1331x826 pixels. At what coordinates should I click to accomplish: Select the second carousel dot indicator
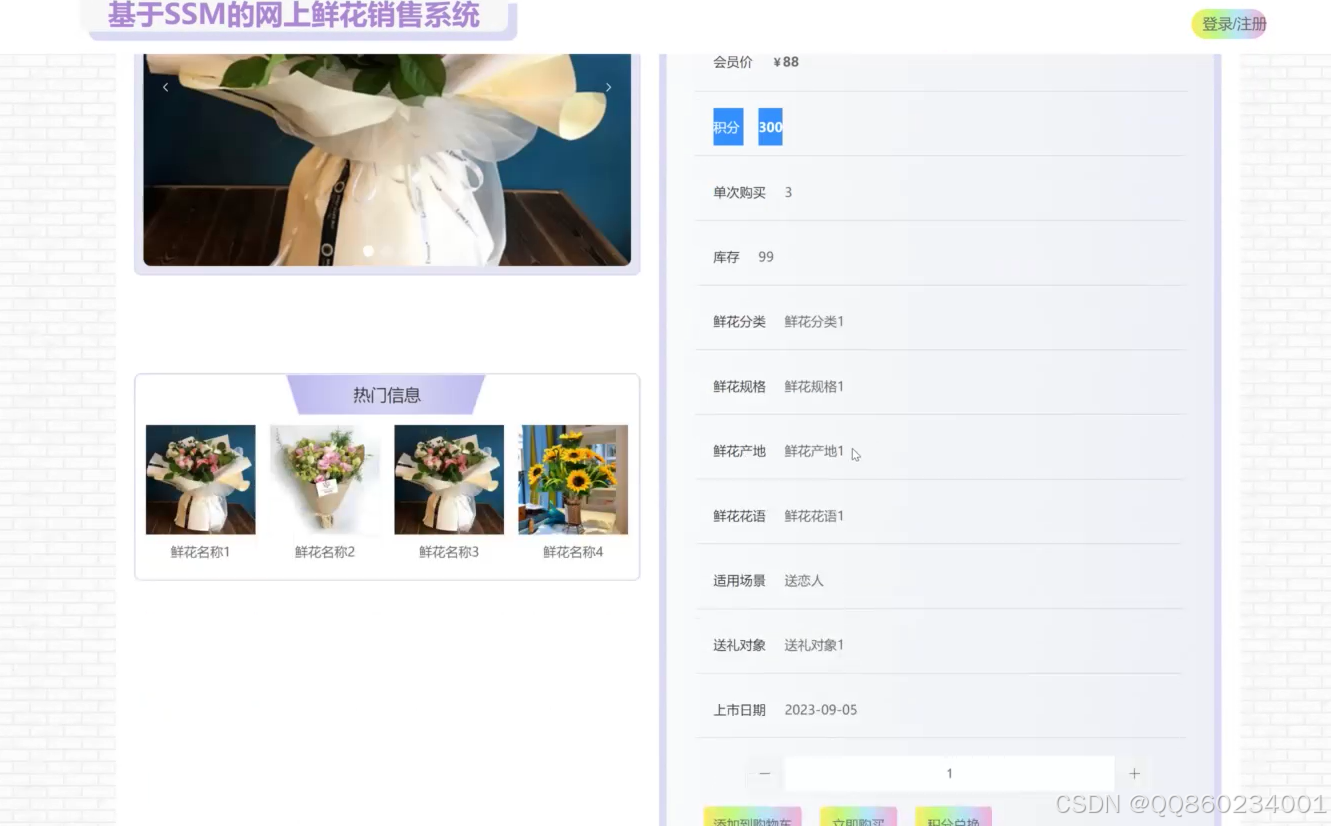pos(386,251)
